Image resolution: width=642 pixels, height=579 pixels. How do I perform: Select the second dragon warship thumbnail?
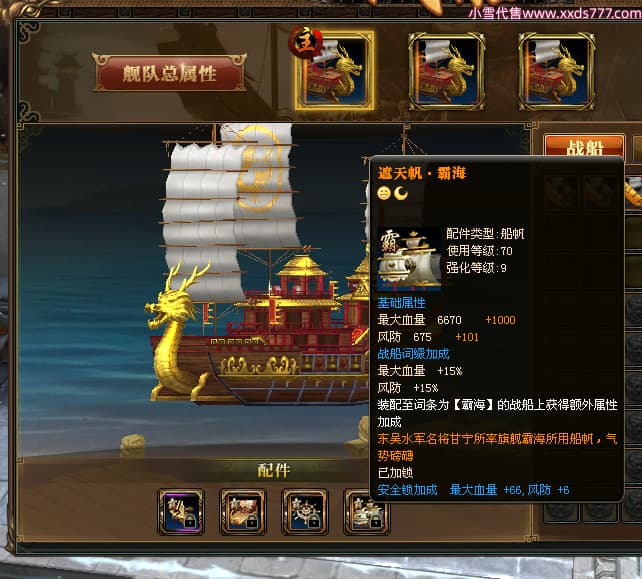click(x=447, y=71)
